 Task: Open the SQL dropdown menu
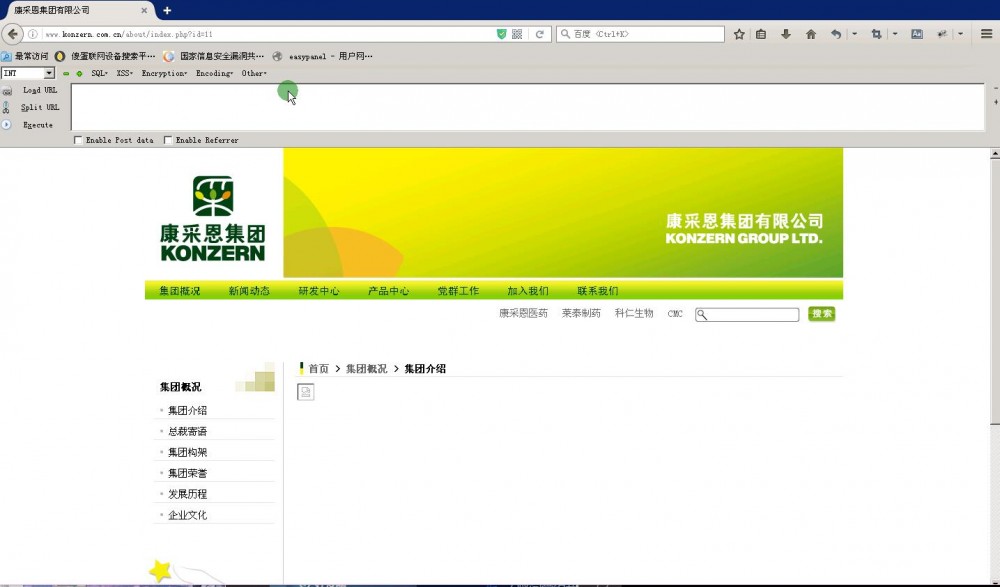click(x=99, y=73)
